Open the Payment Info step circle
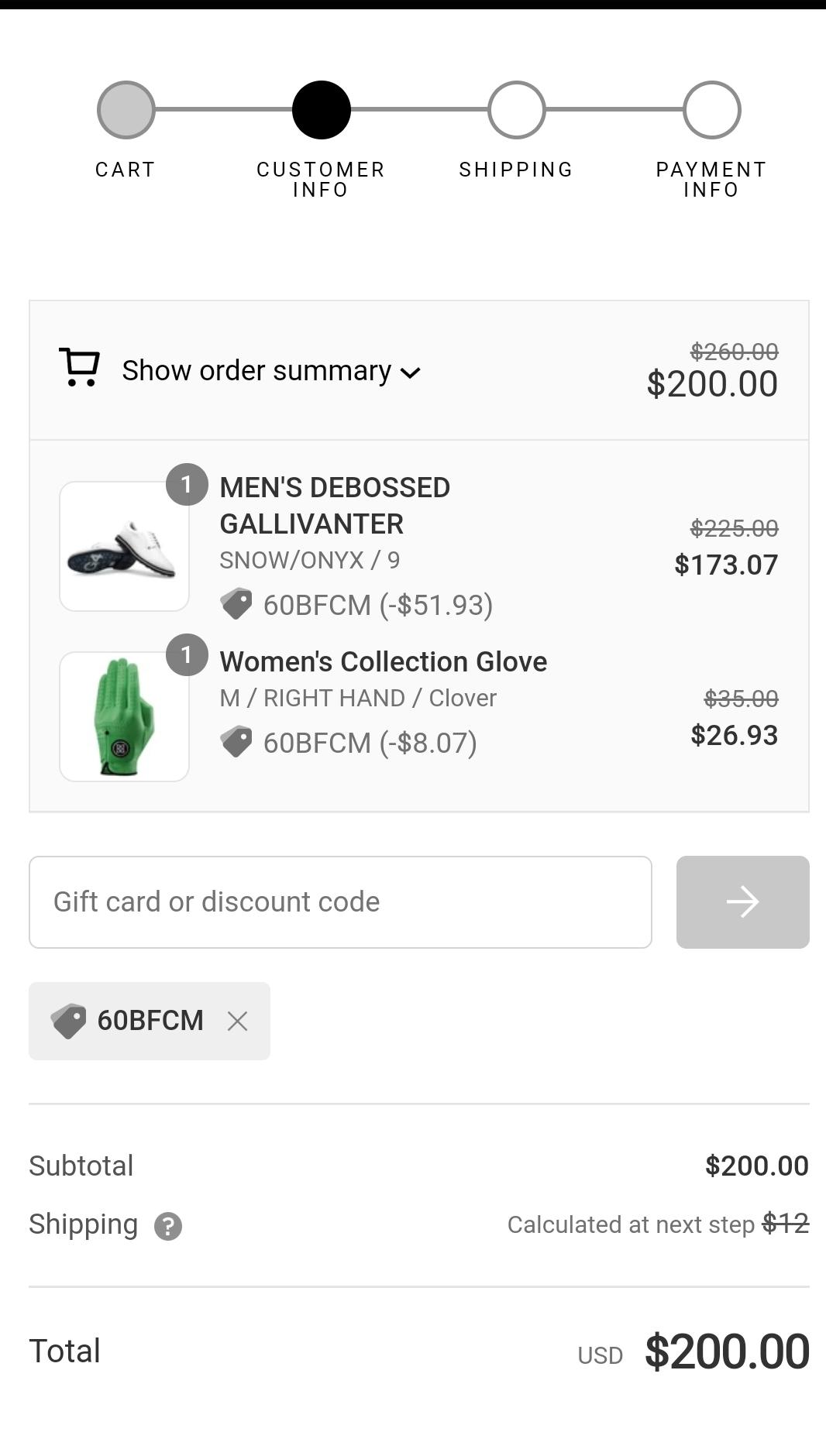This screenshot has width=826, height=1456. 712,110
